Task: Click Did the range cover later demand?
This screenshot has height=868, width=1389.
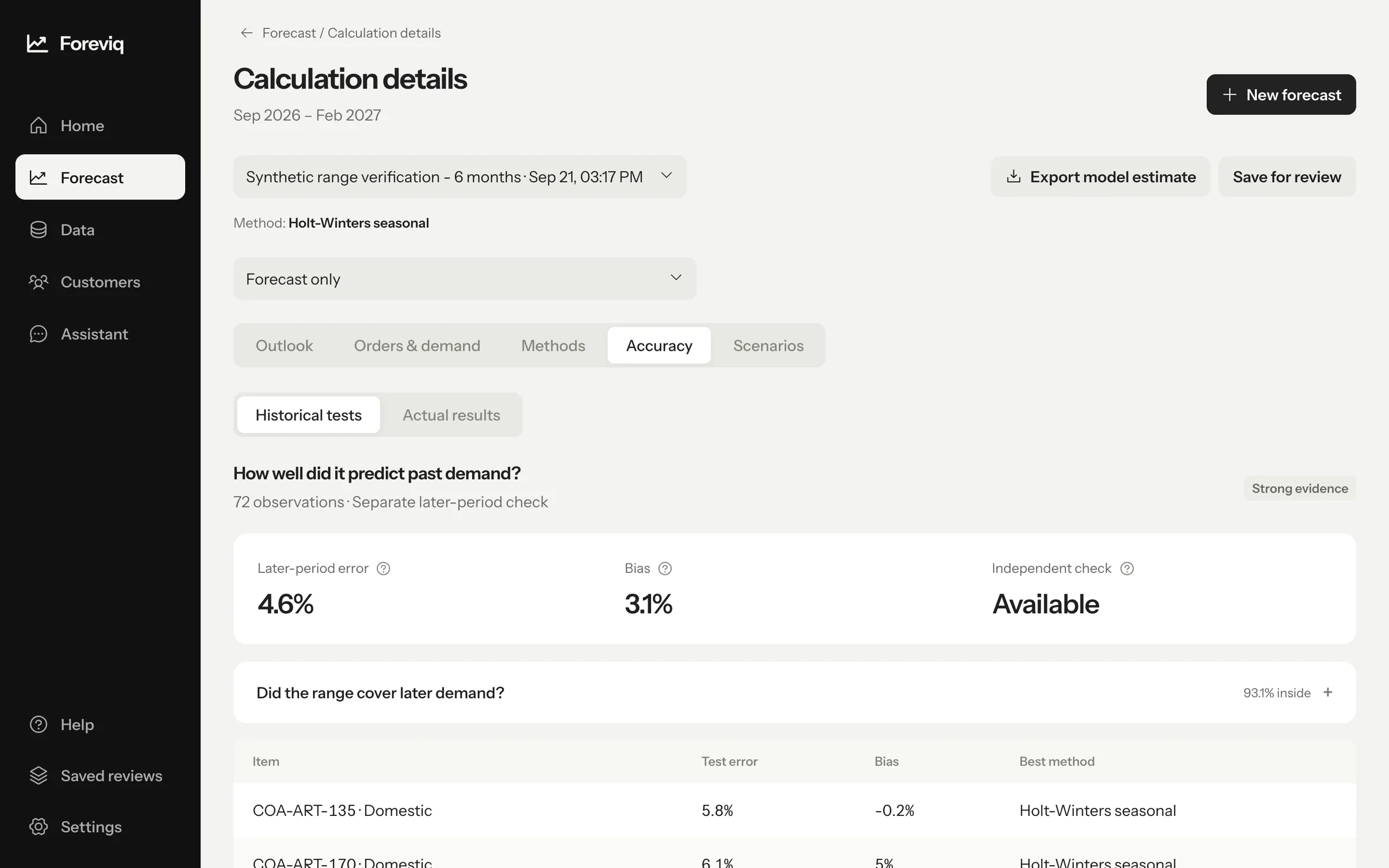Action: (x=380, y=693)
